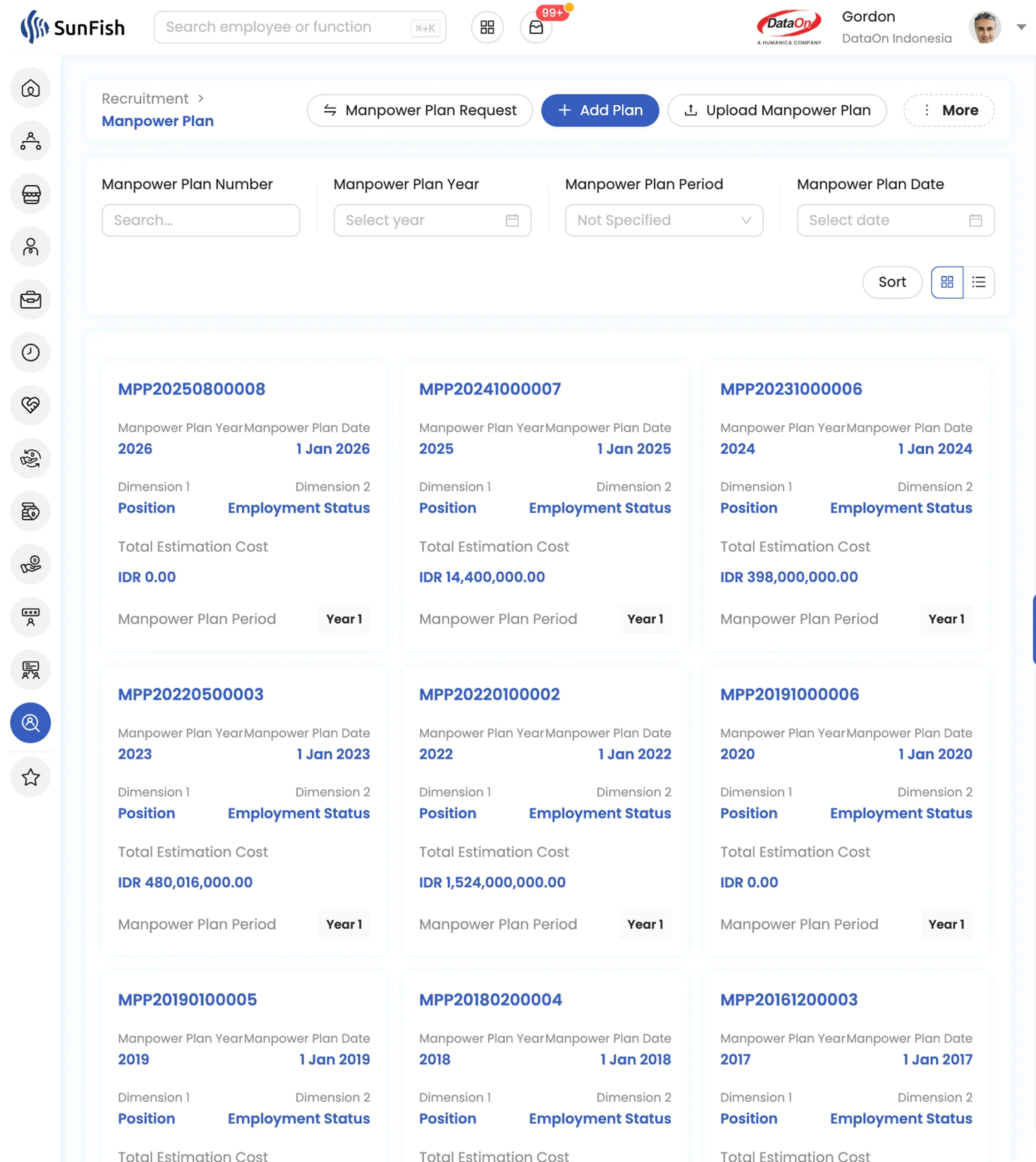Click the IDR 480,016,000.00 cost value
This screenshot has width=1036, height=1162.
coord(186,882)
